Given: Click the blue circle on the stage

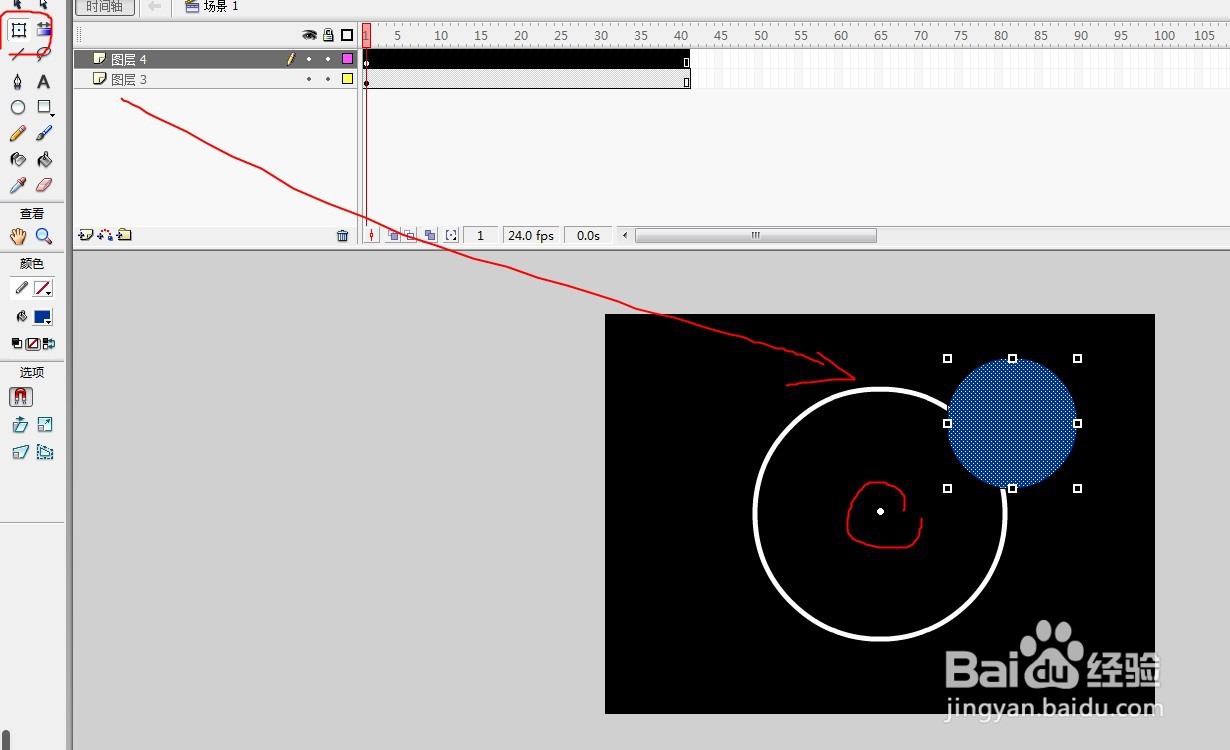Looking at the screenshot, I should coord(1012,423).
